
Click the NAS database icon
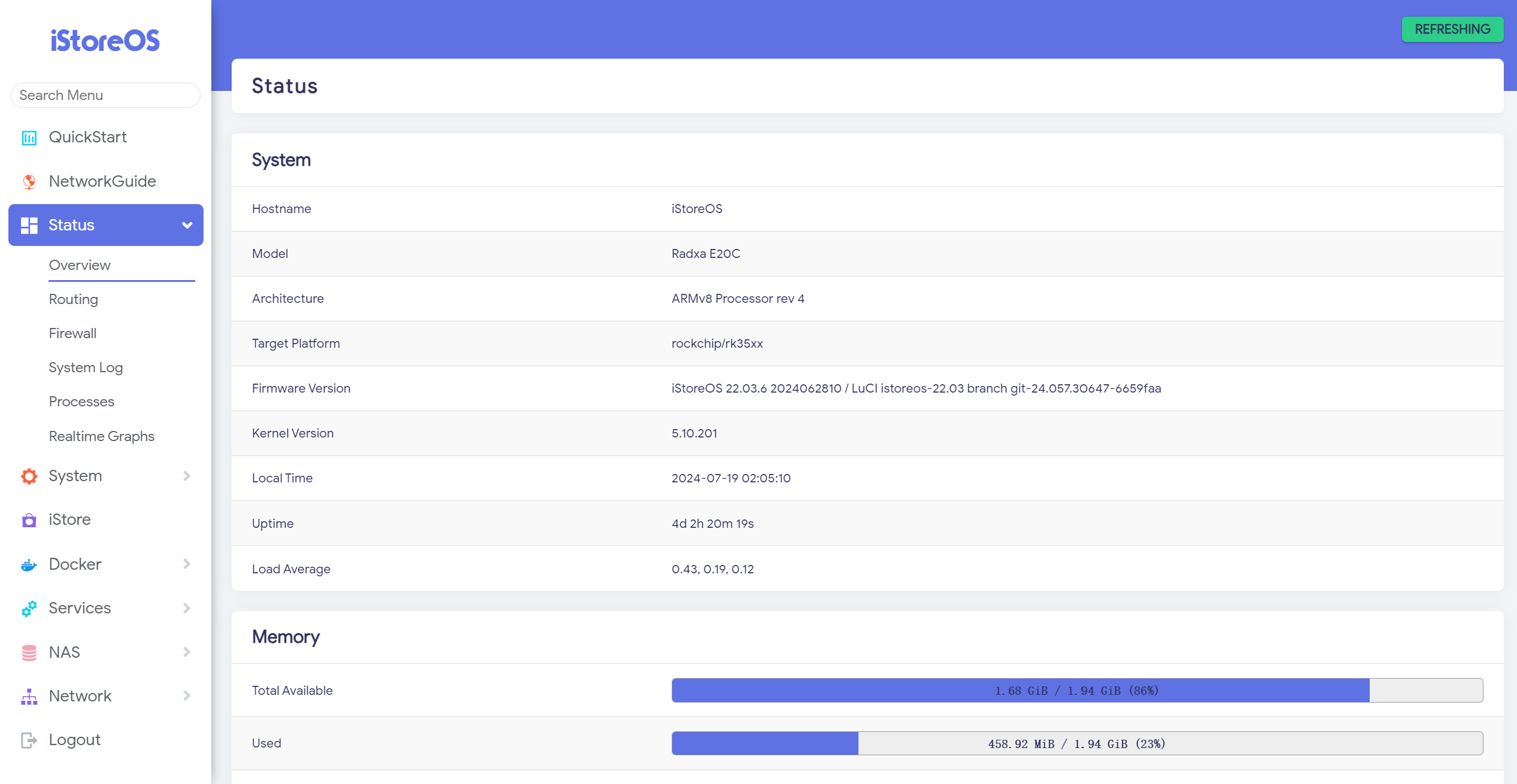[29, 652]
